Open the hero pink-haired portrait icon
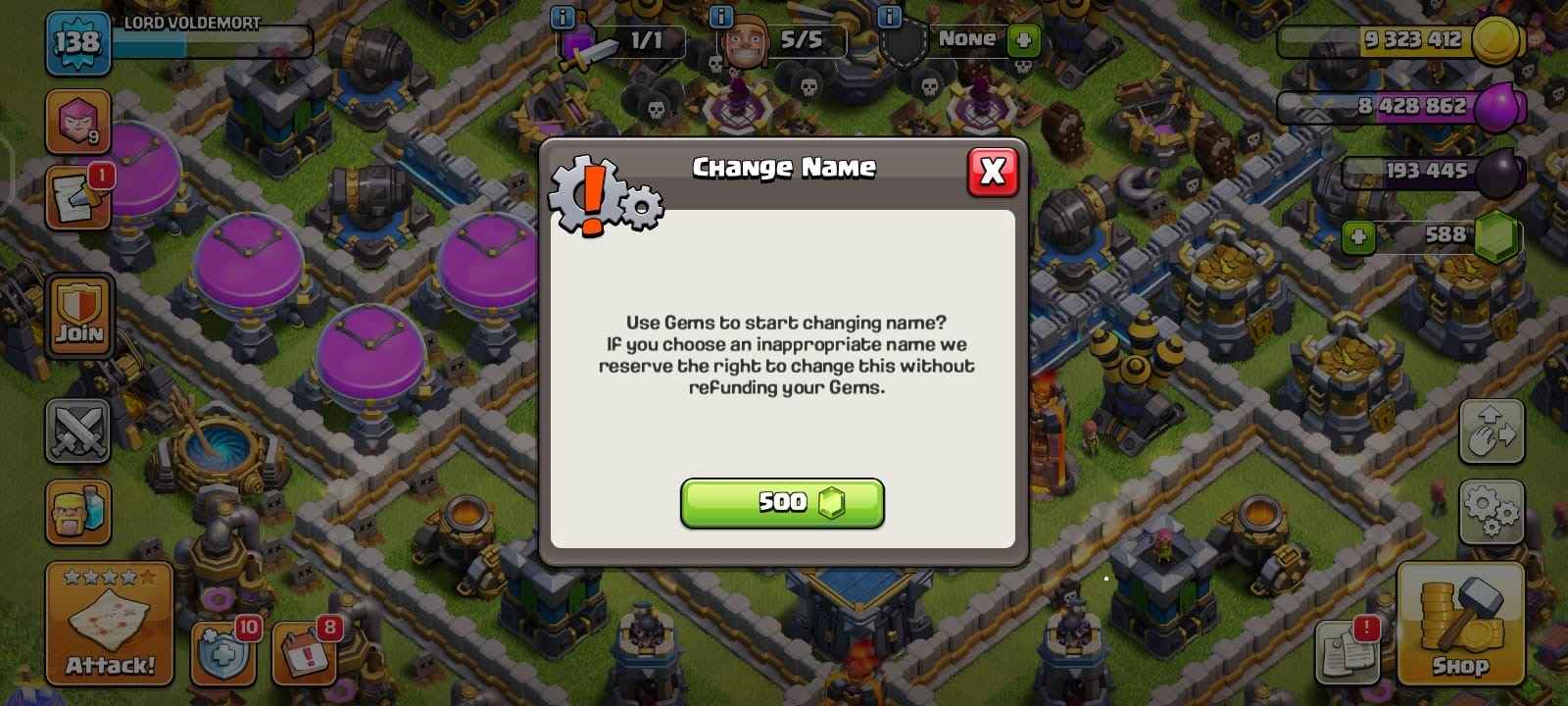This screenshot has width=1568, height=706. tap(77, 121)
